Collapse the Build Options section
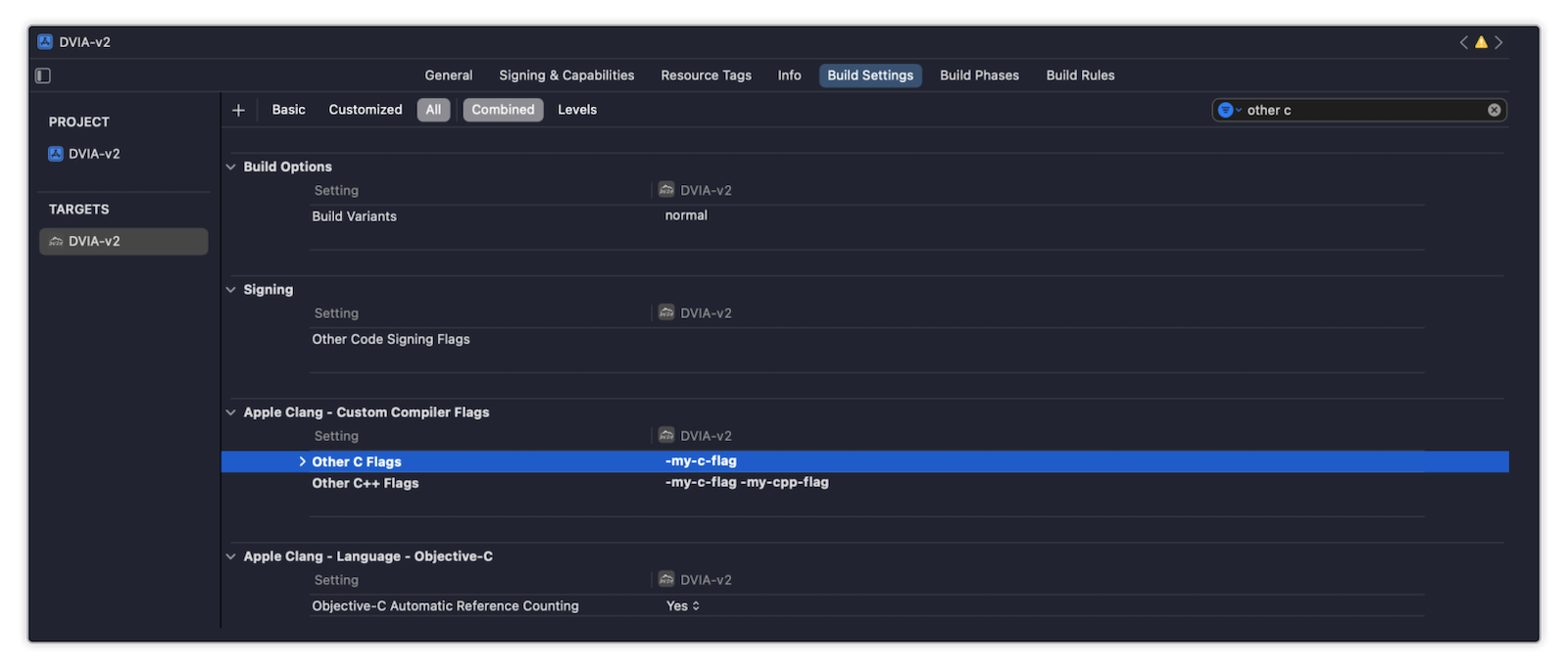The image size is (1568, 667). (231, 167)
